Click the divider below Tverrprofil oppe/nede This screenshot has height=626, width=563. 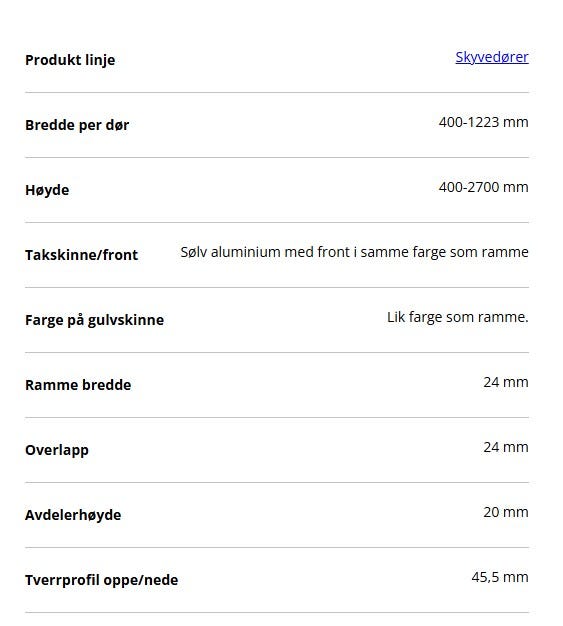click(x=277, y=612)
